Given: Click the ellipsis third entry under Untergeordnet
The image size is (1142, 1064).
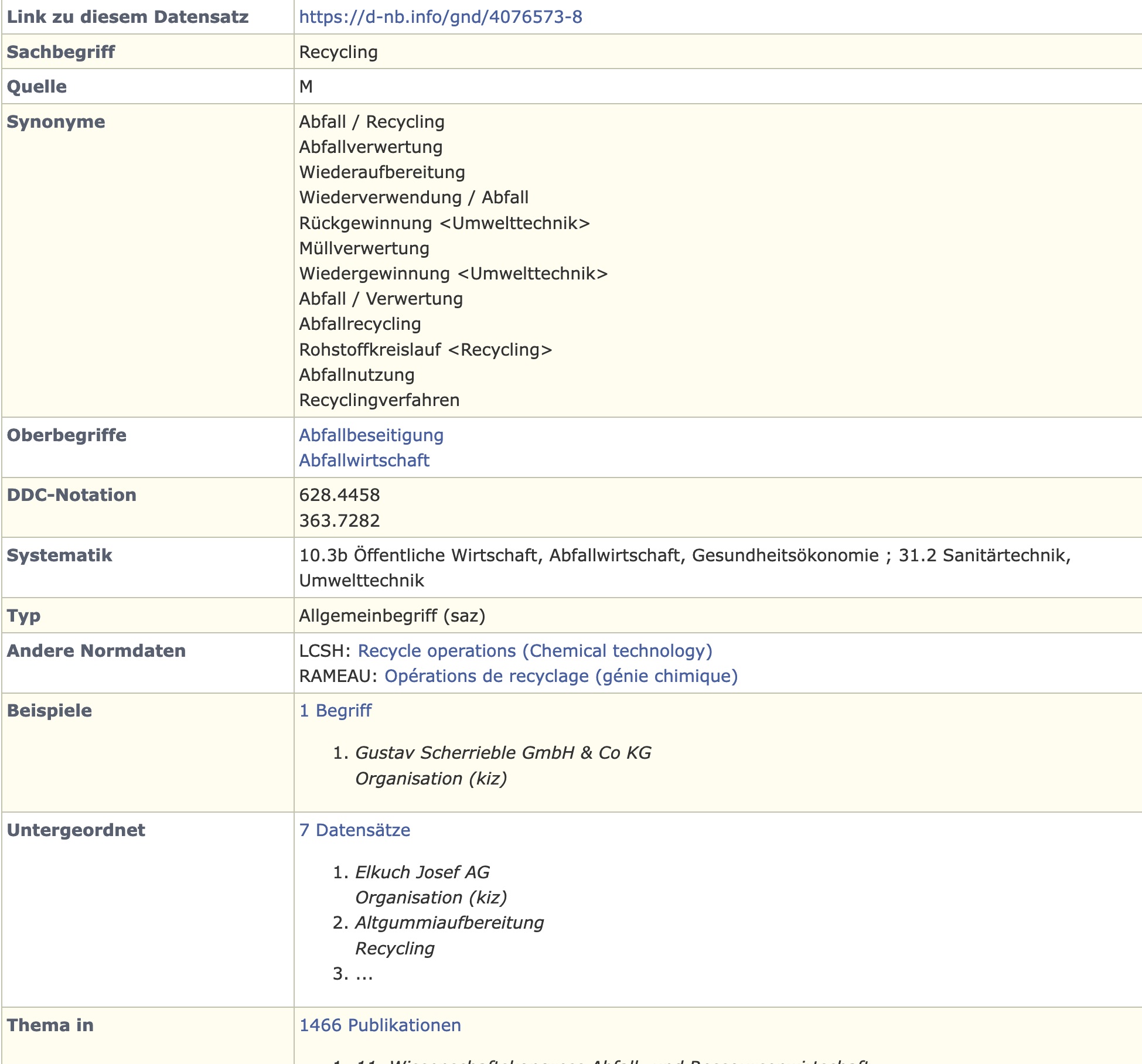Looking at the screenshot, I should (364, 974).
